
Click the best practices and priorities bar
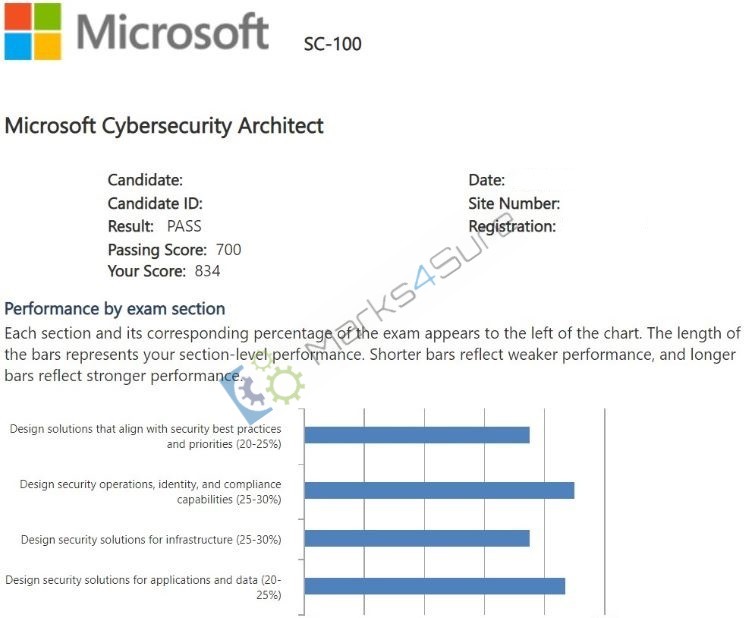(x=417, y=435)
